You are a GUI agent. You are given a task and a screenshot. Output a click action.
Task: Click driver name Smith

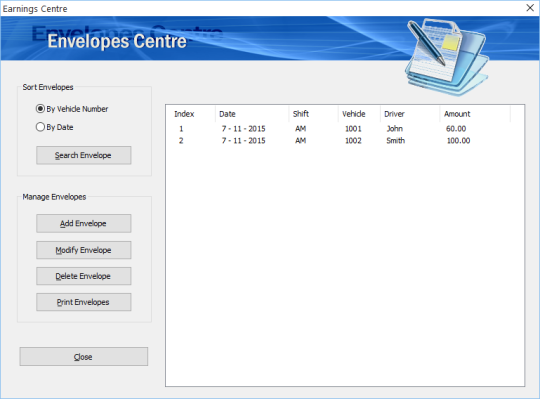pyautogui.click(x=395, y=140)
